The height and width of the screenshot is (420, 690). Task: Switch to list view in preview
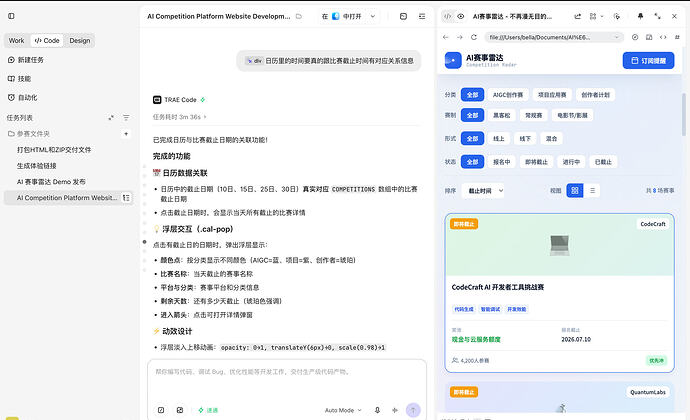coord(592,191)
